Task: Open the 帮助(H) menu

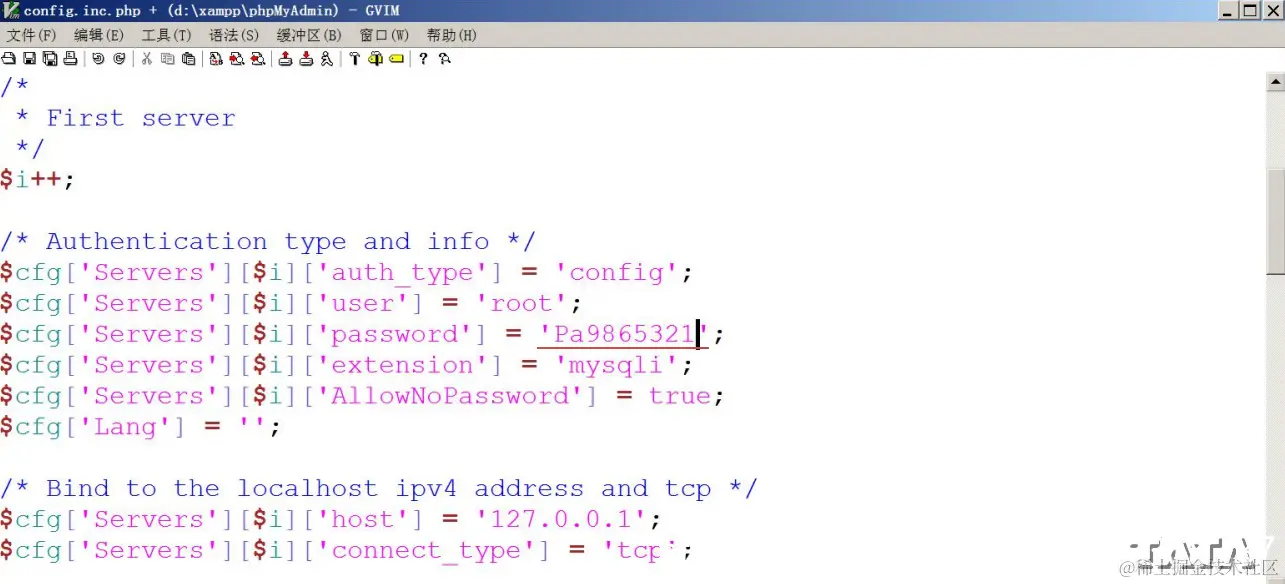Action: (452, 35)
